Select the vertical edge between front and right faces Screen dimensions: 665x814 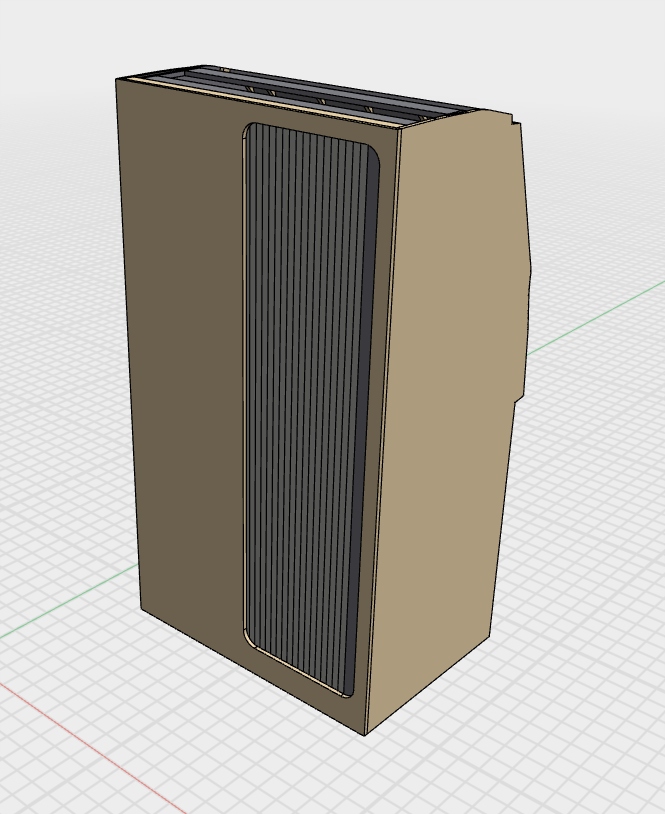(x=383, y=430)
